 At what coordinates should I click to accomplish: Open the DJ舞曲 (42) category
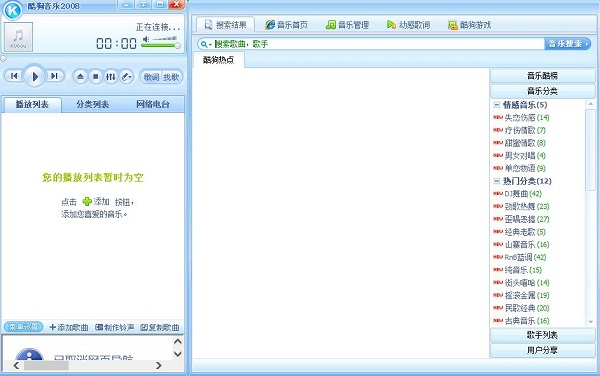click(x=523, y=194)
